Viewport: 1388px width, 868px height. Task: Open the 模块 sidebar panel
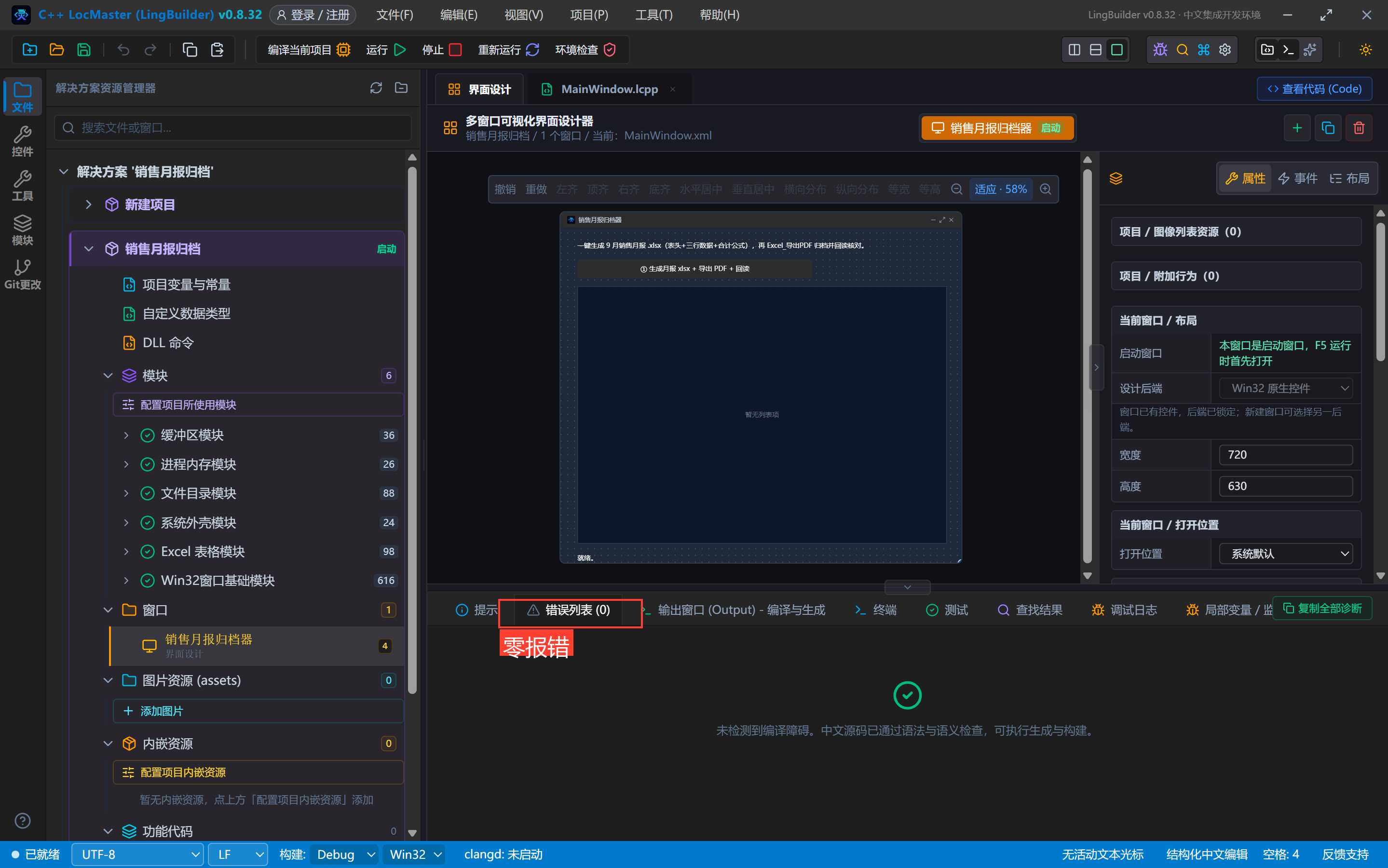click(22, 230)
